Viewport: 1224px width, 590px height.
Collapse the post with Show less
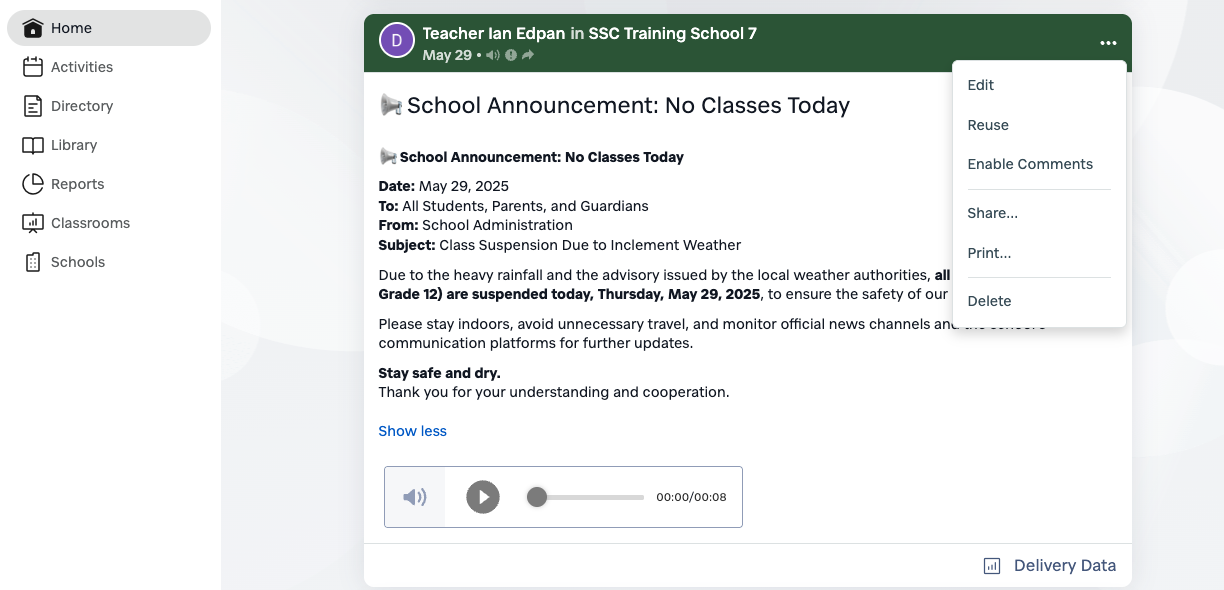tap(412, 431)
